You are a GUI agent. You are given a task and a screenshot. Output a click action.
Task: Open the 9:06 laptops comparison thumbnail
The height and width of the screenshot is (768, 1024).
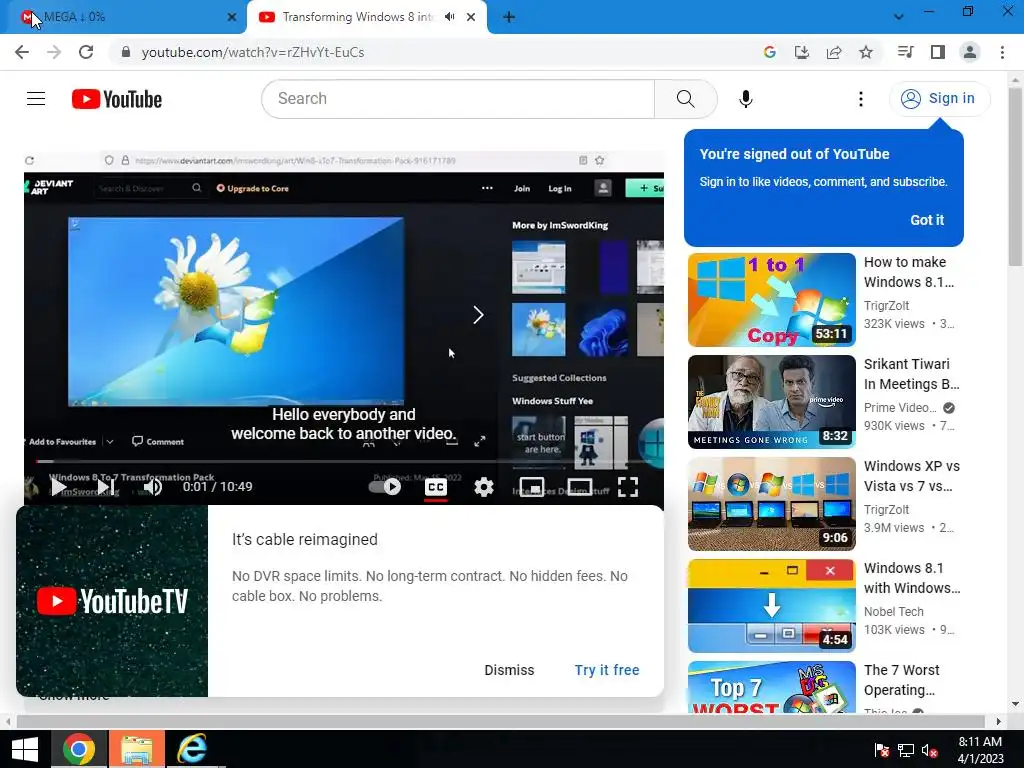tap(771, 504)
